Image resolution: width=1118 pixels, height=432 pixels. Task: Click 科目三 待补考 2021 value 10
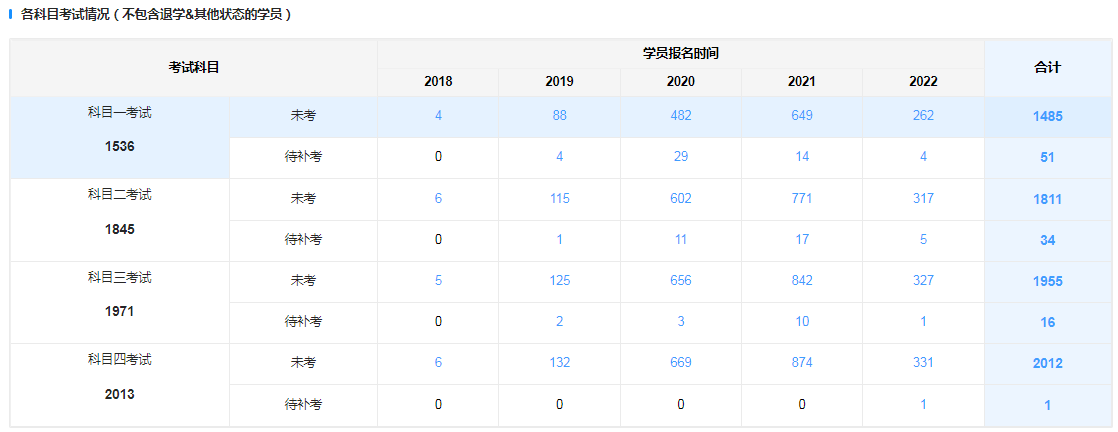pos(802,322)
